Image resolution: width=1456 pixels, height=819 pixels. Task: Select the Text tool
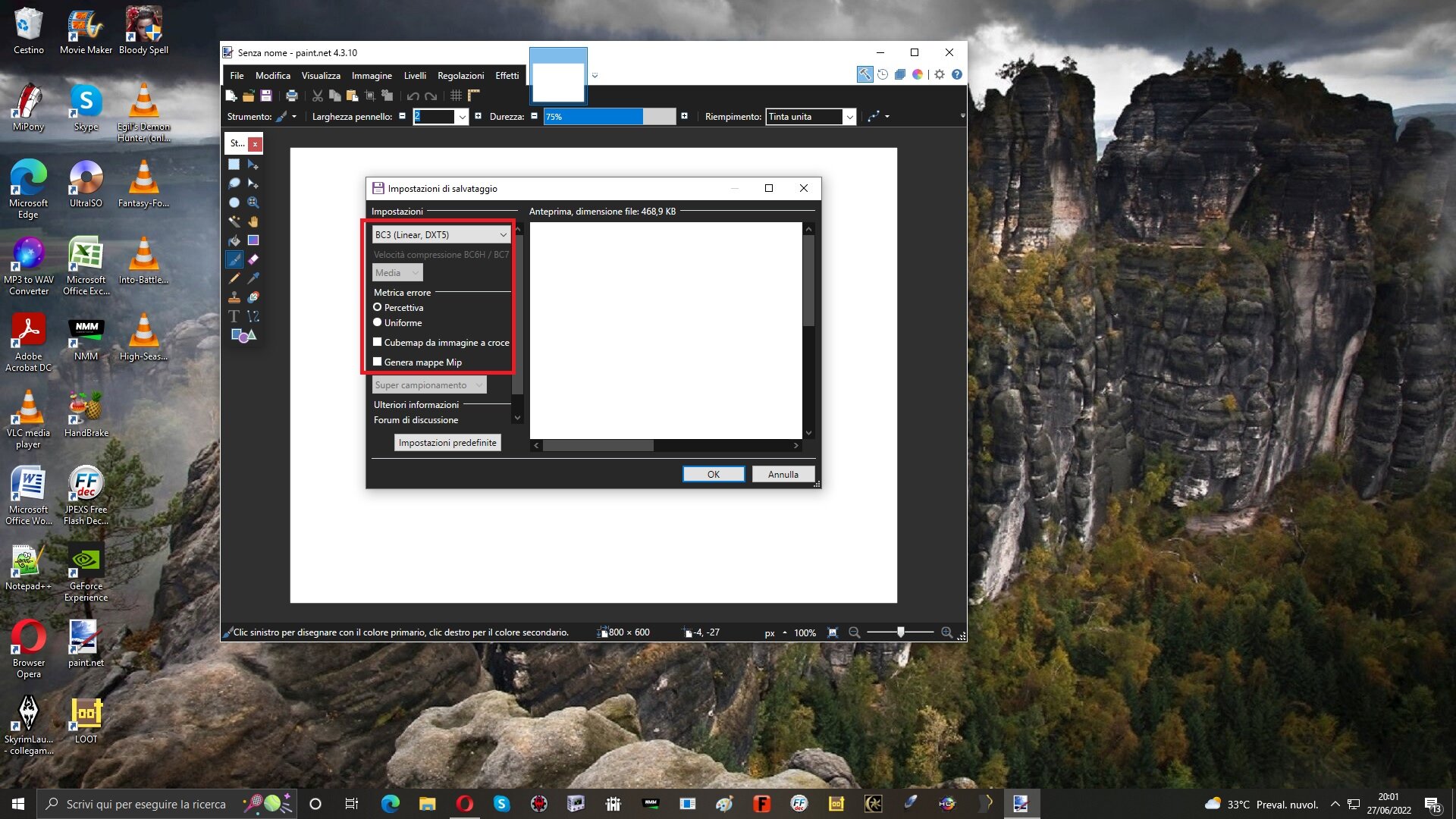[234, 316]
